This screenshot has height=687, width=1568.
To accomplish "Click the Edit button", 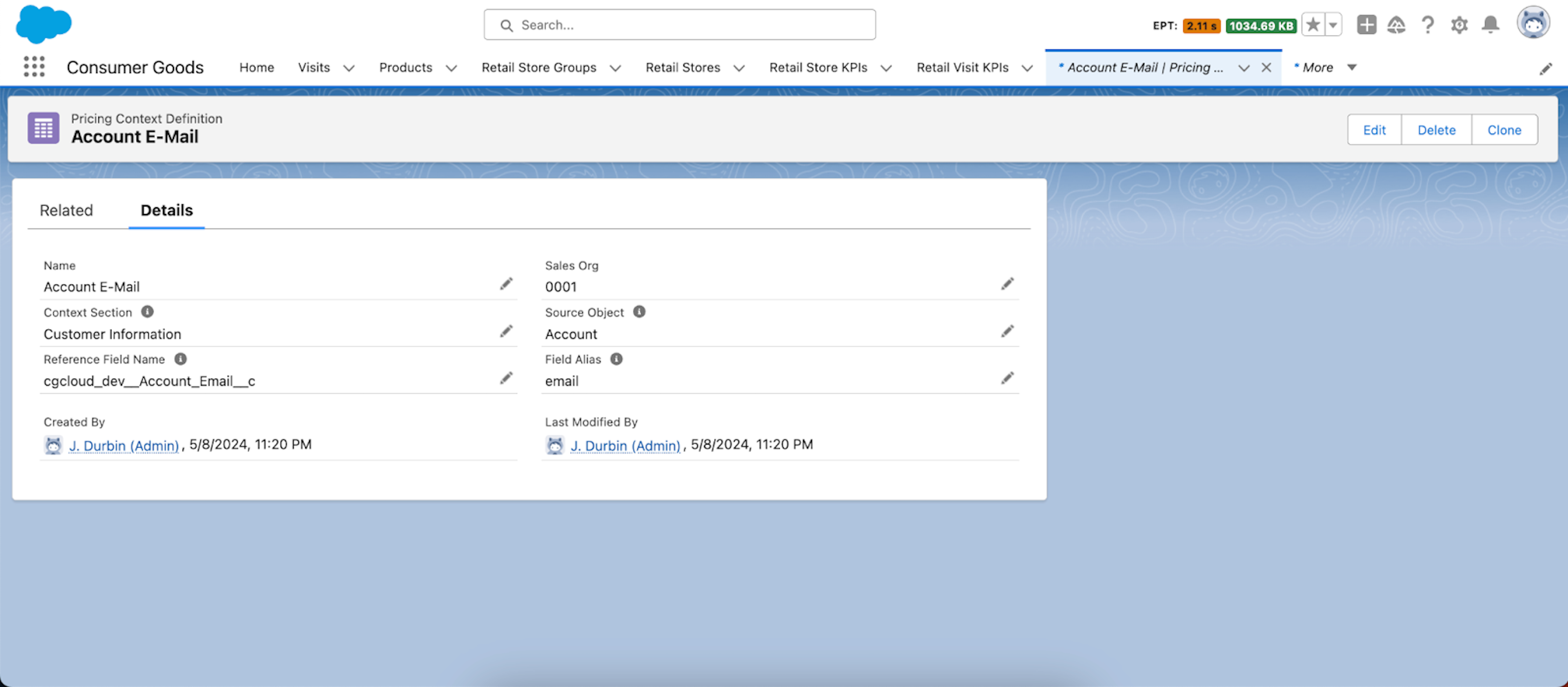I will pyautogui.click(x=1374, y=130).
